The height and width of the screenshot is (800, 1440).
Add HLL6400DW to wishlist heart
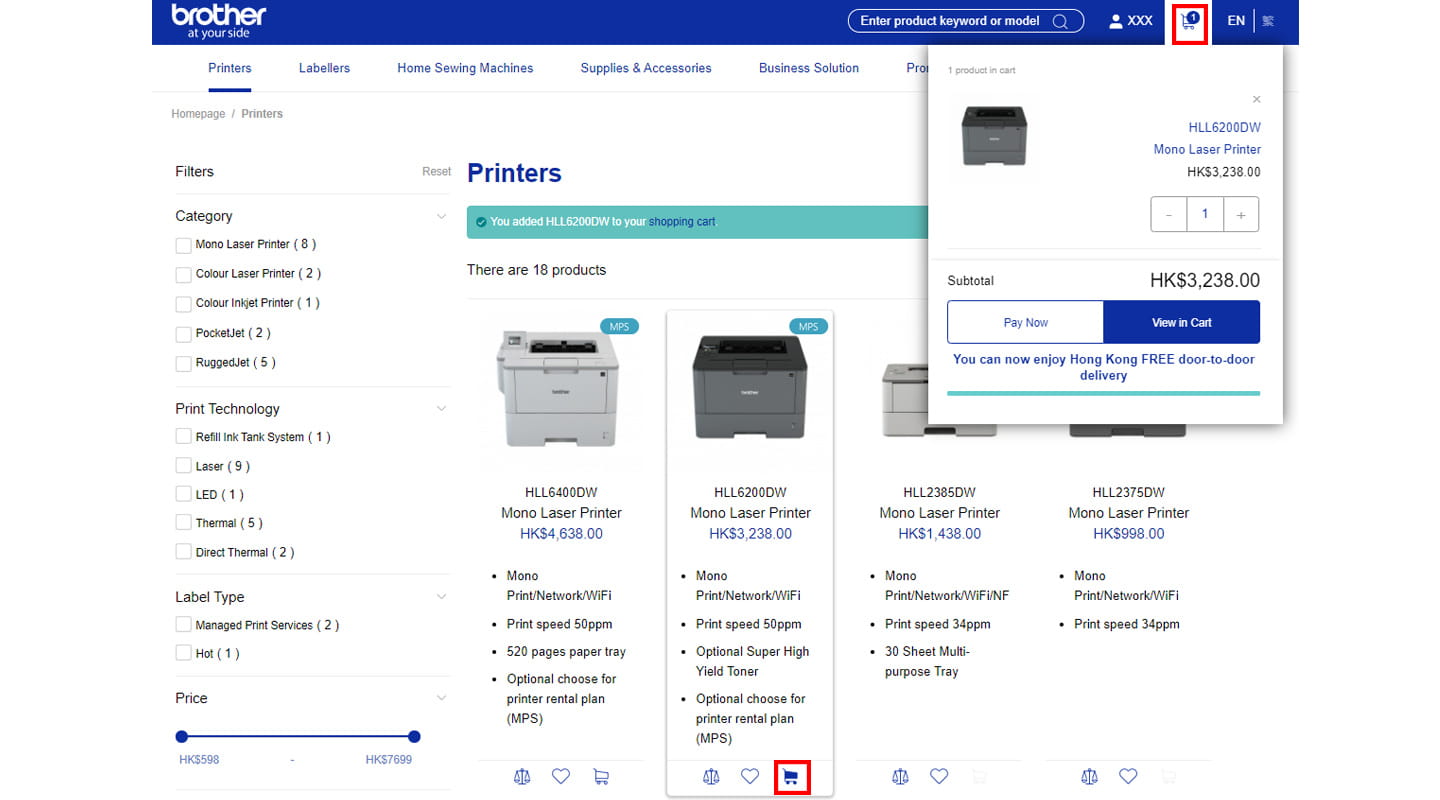tap(561, 776)
